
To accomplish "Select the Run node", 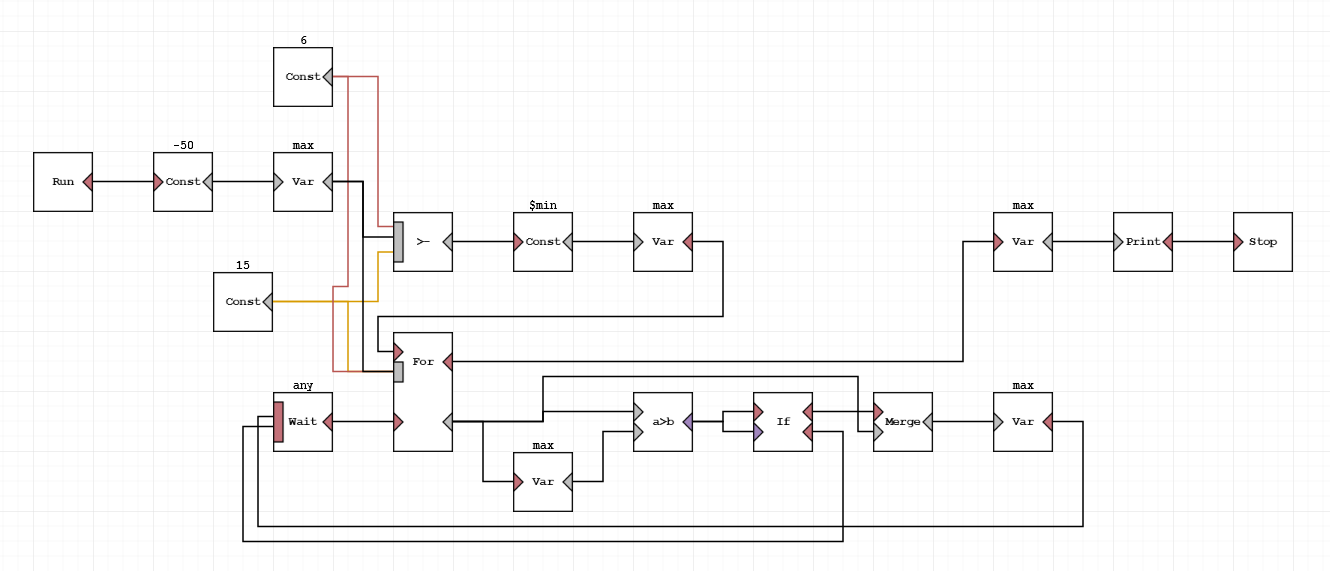I will pyautogui.click(x=62, y=182).
